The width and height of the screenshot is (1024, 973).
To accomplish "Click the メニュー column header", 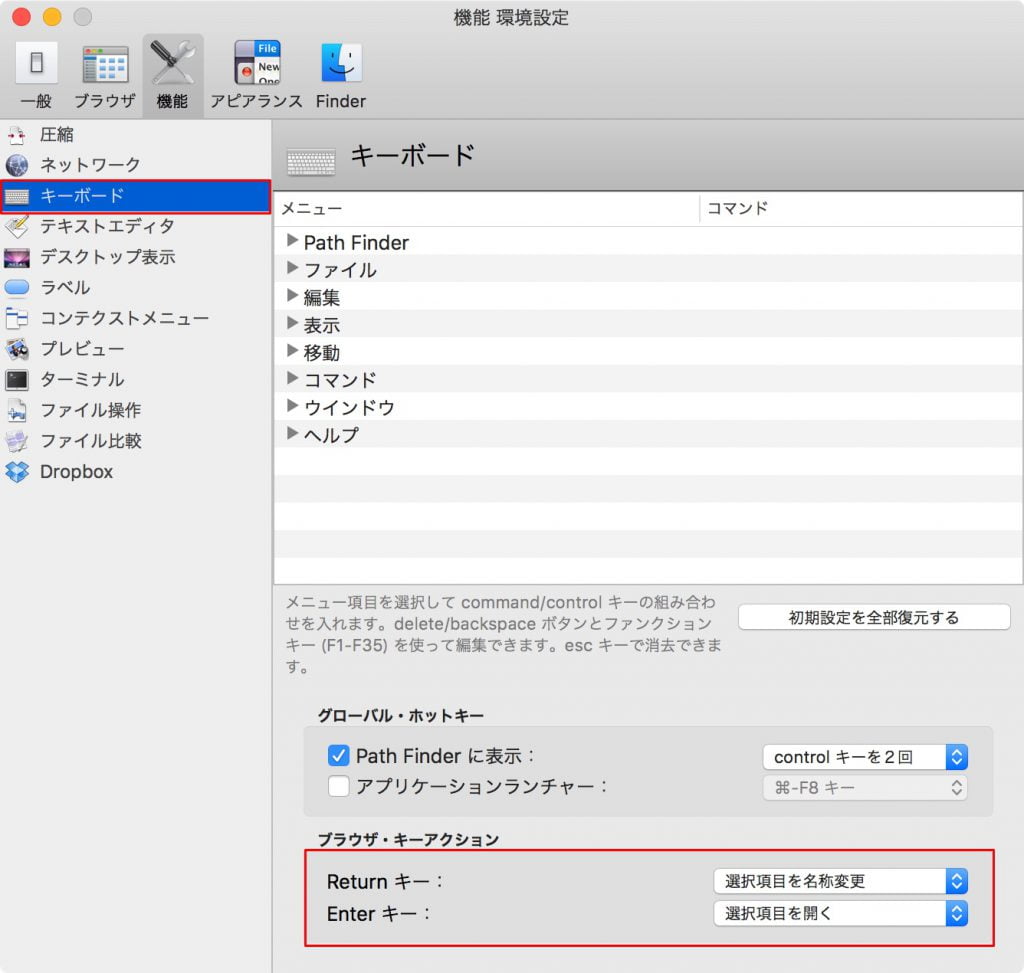I will click(486, 209).
